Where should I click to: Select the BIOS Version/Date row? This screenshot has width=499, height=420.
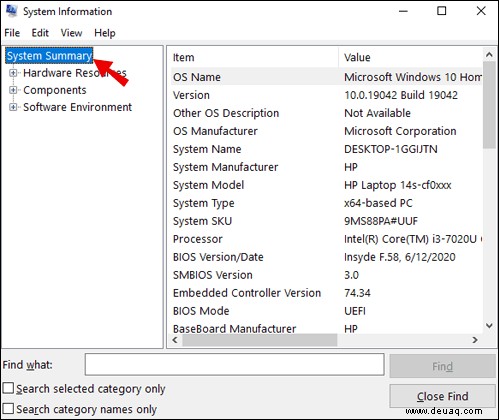tap(326, 257)
